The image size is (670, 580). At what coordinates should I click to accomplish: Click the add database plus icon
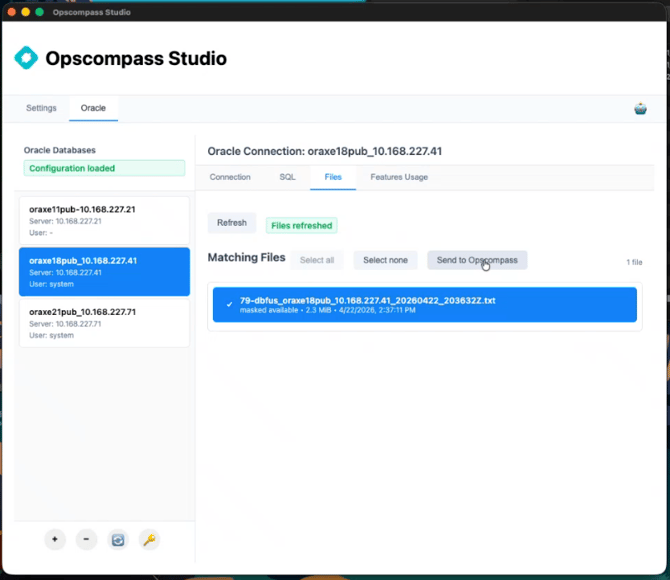coord(55,539)
